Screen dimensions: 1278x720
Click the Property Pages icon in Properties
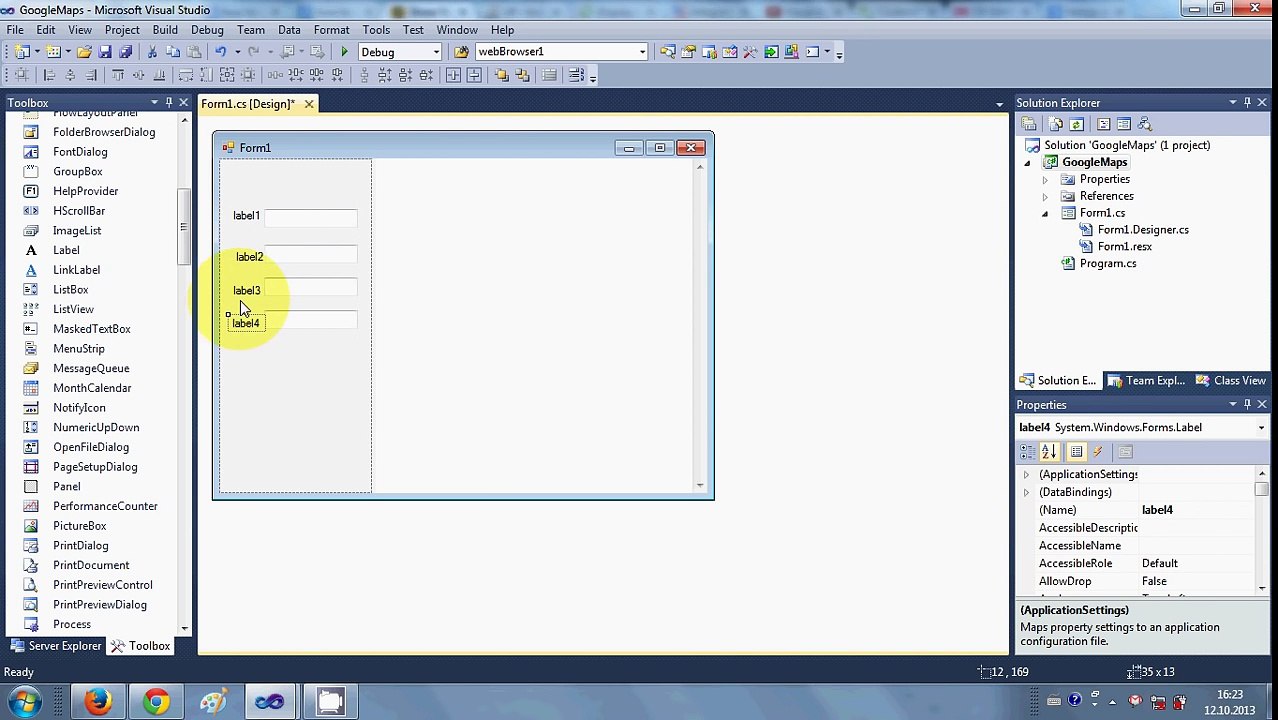pos(1125,452)
